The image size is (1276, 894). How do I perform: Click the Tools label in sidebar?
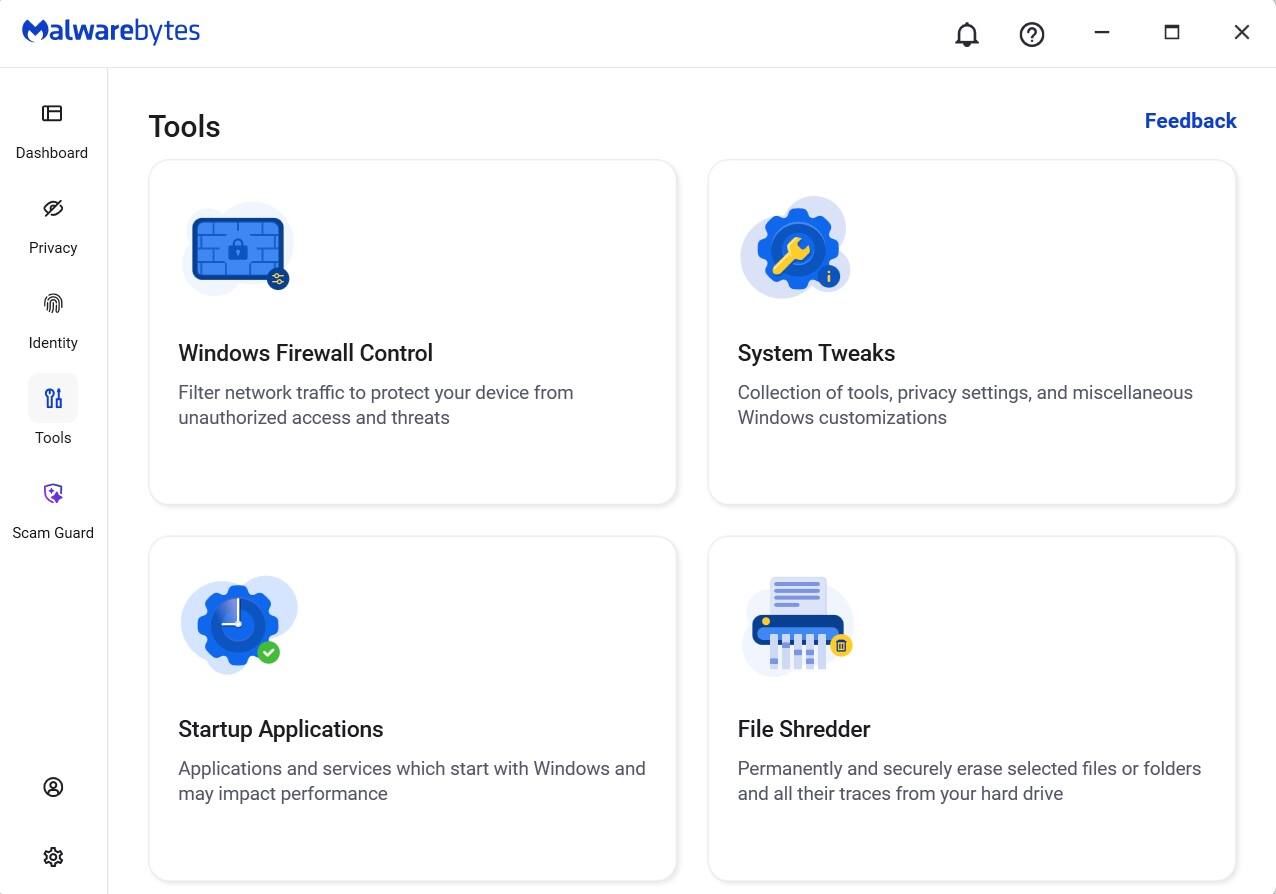pos(53,438)
